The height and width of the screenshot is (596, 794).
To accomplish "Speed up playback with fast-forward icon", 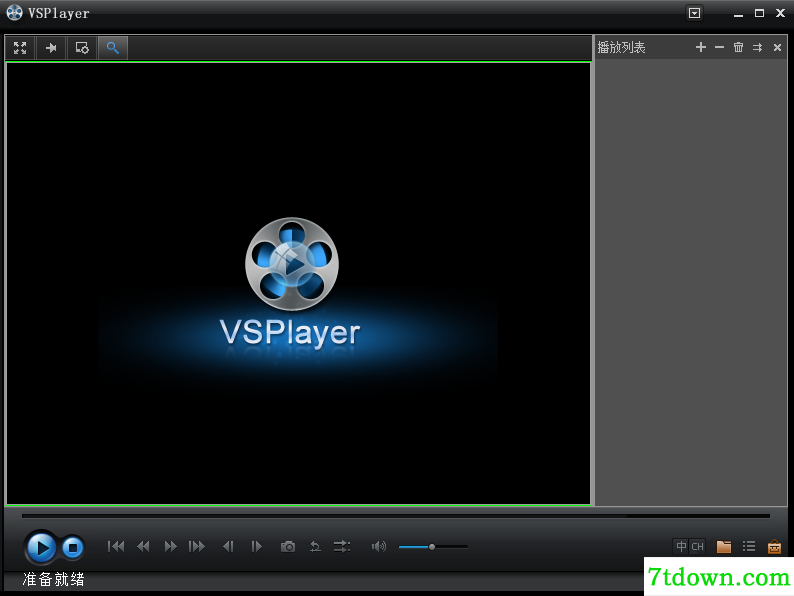I will tap(171, 546).
